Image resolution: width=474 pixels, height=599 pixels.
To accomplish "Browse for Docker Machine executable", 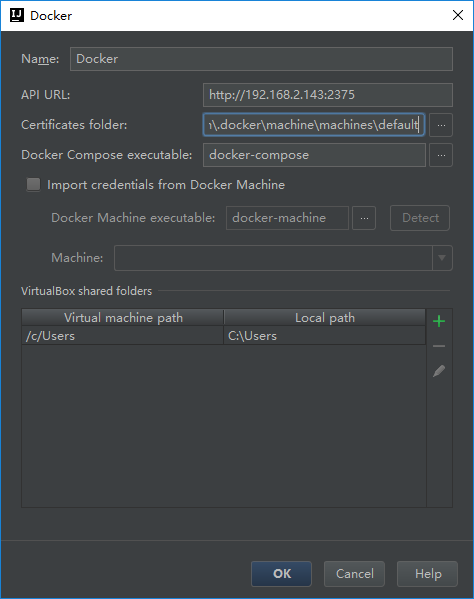I will point(364,218).
